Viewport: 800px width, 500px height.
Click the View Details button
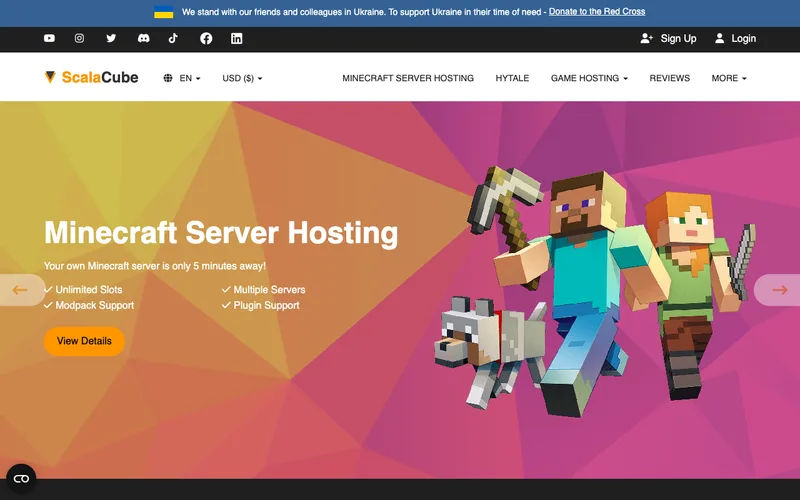tap(84, 341)
